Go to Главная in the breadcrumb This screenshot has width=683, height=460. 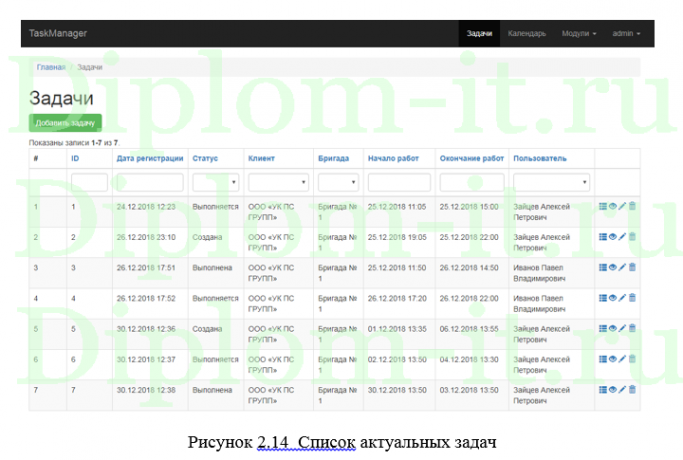[x=51, y=67]
